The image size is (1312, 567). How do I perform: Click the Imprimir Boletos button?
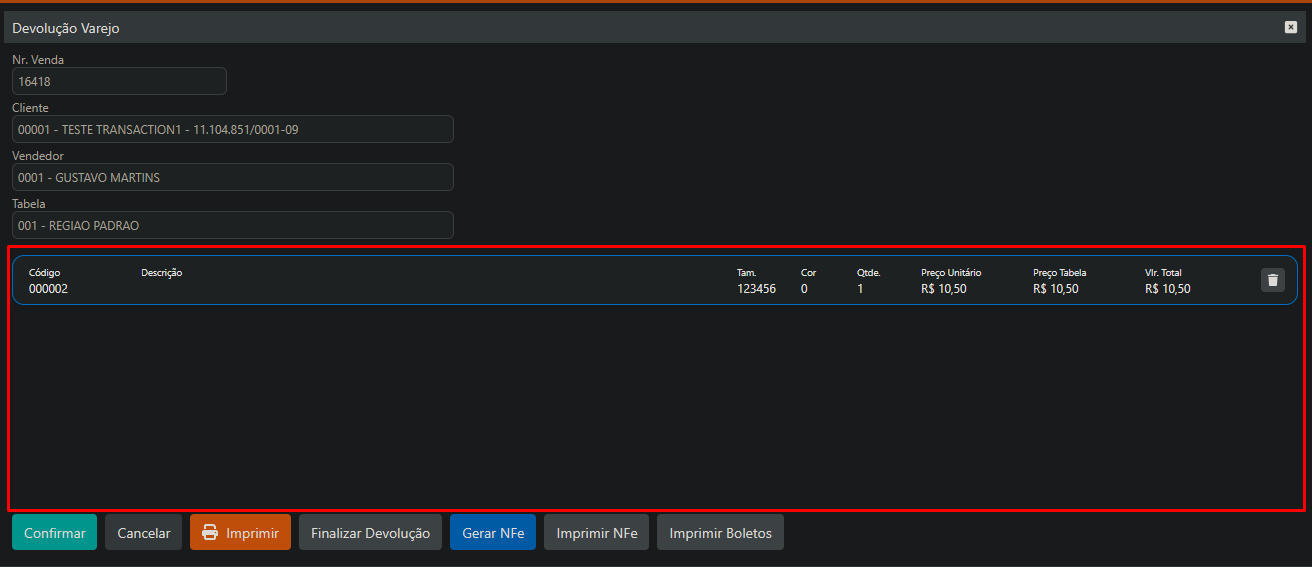pos(720,532)
